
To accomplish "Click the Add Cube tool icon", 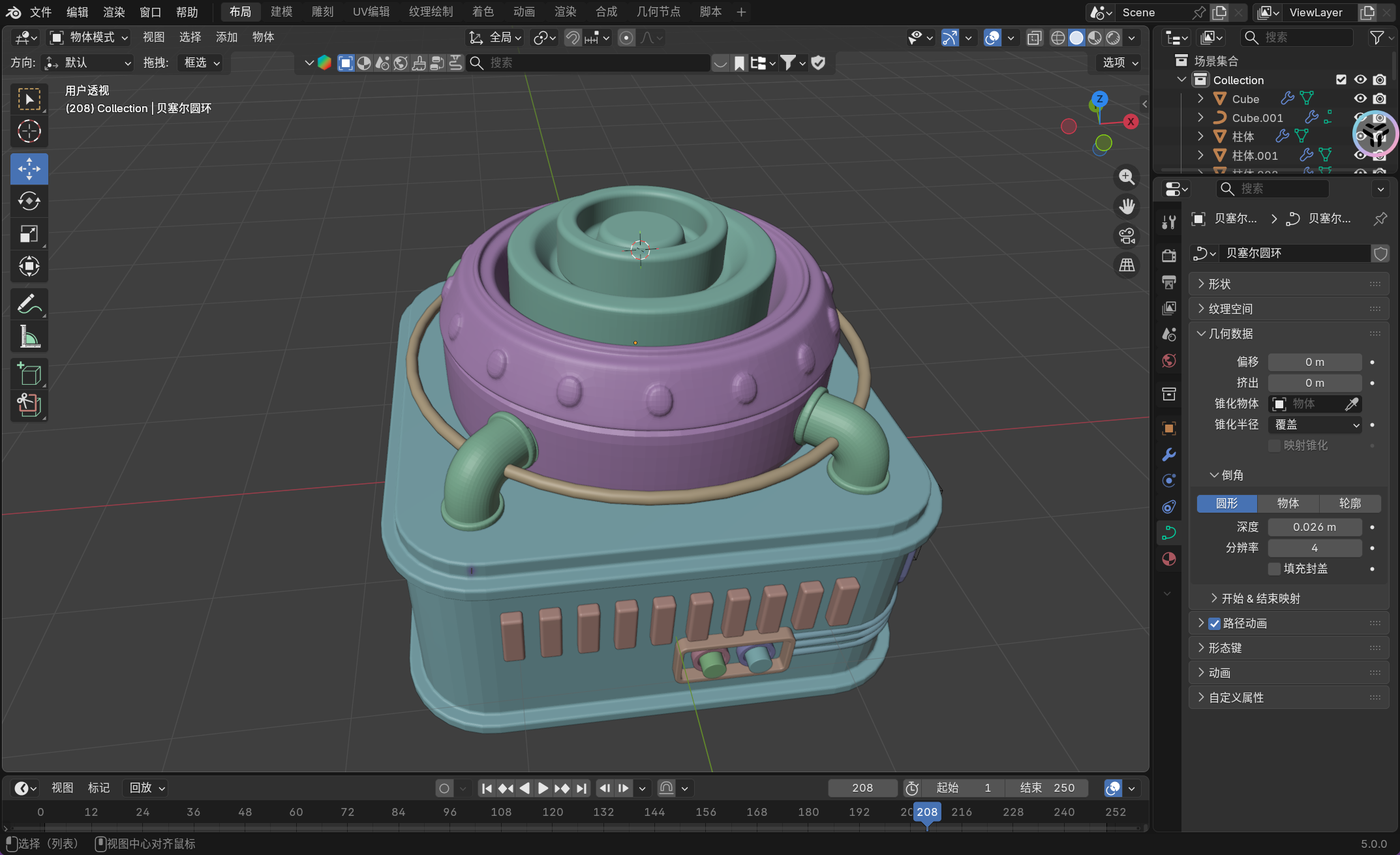I will (x=29, y=374).
